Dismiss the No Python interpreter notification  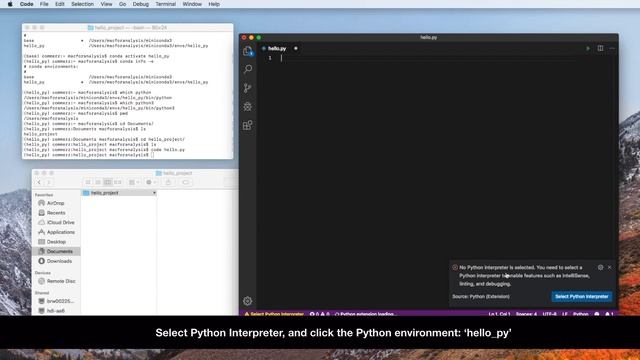[610, 267]
